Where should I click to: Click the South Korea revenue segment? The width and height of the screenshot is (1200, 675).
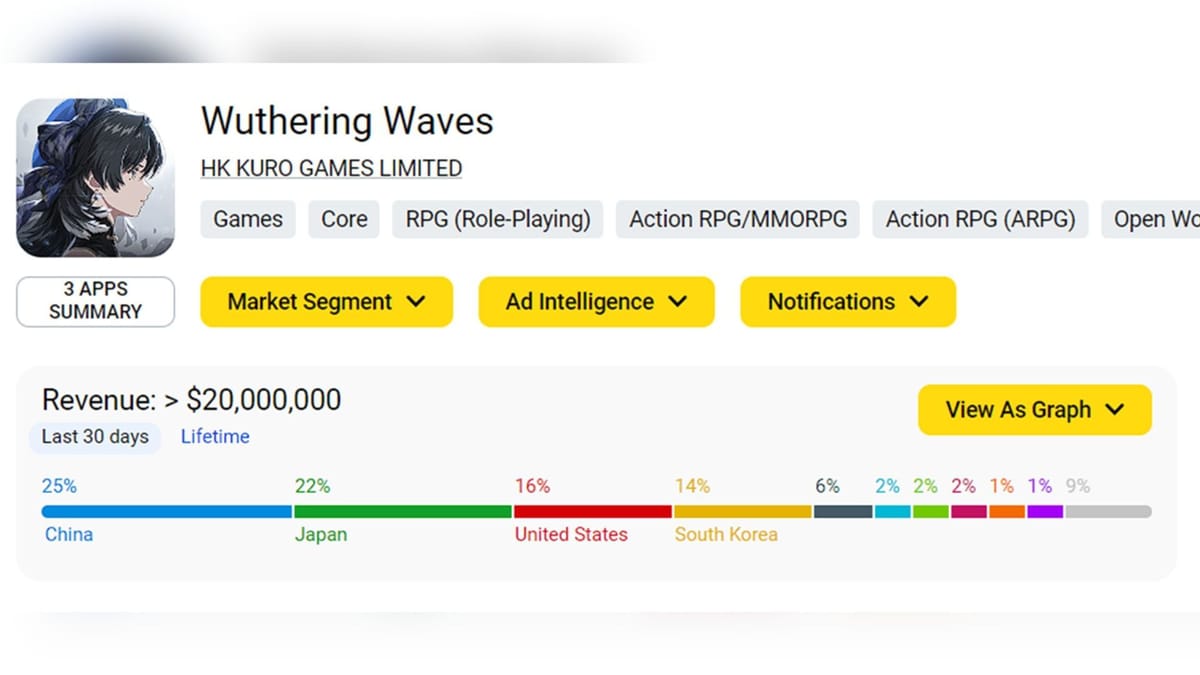click(x=740, y=510)
